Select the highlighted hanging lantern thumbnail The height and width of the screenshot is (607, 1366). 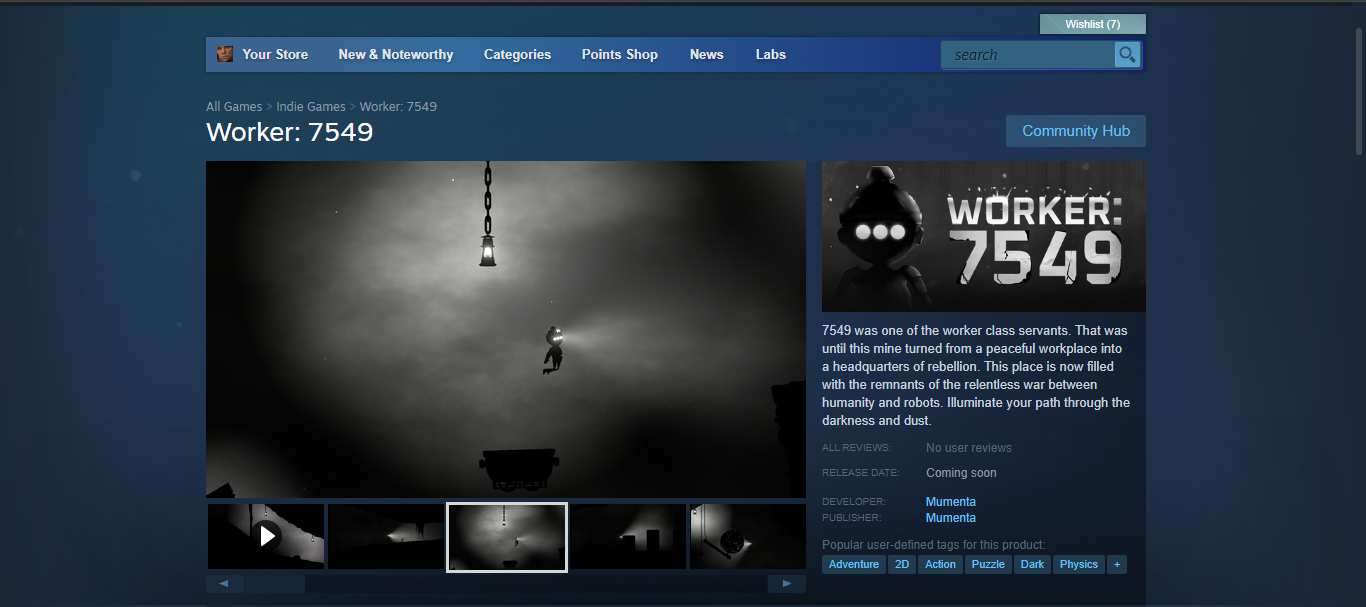[507, 537]
